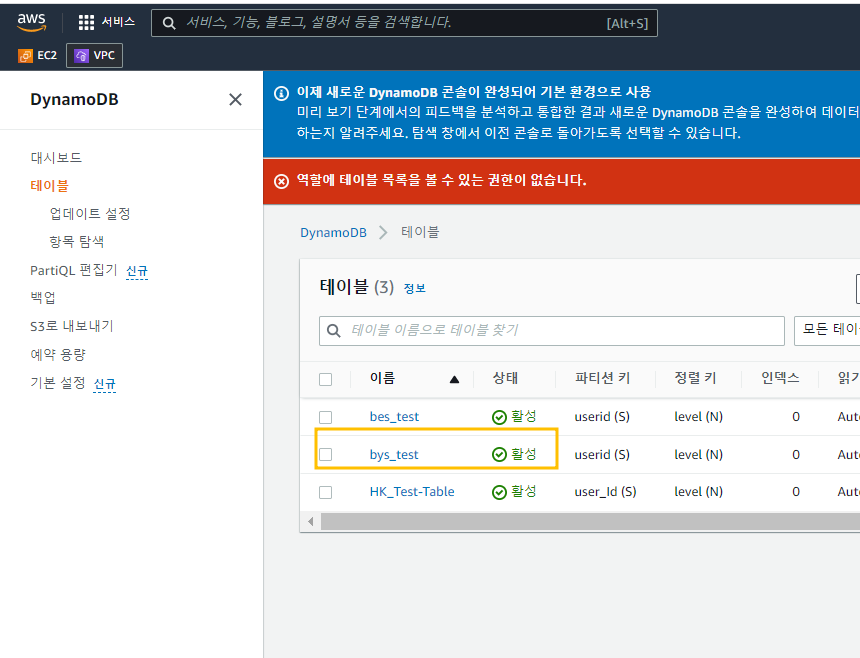Click the 이름 column header text

(x=382, y=378)
